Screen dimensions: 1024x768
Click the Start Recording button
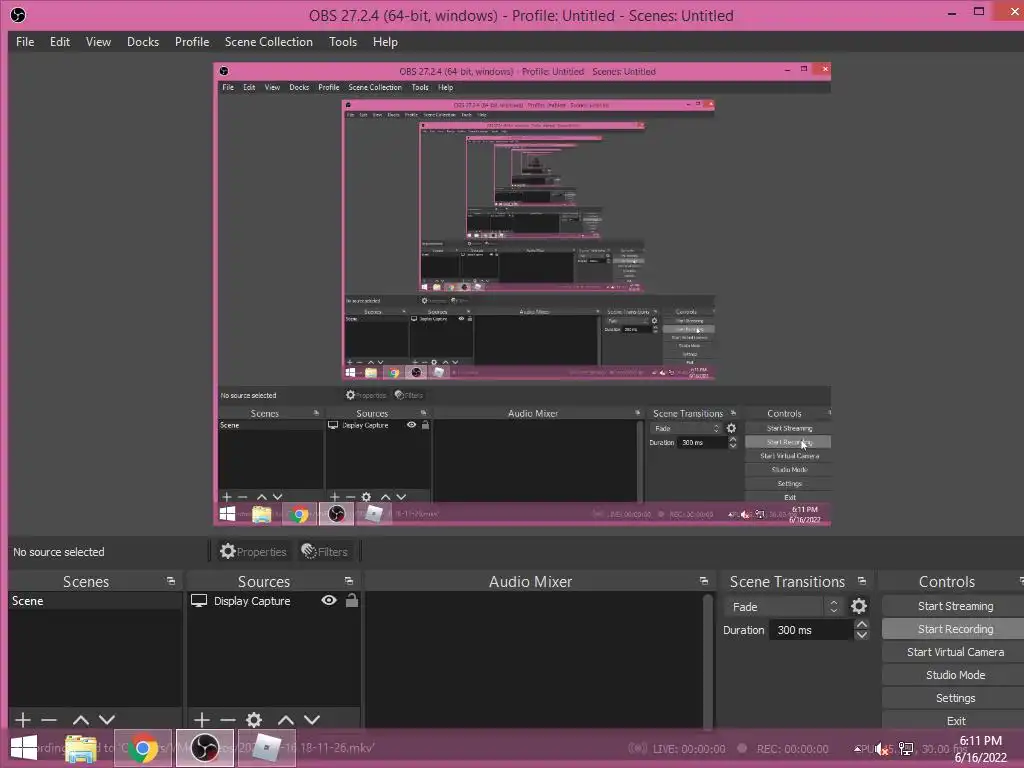(x=955, y=629)
